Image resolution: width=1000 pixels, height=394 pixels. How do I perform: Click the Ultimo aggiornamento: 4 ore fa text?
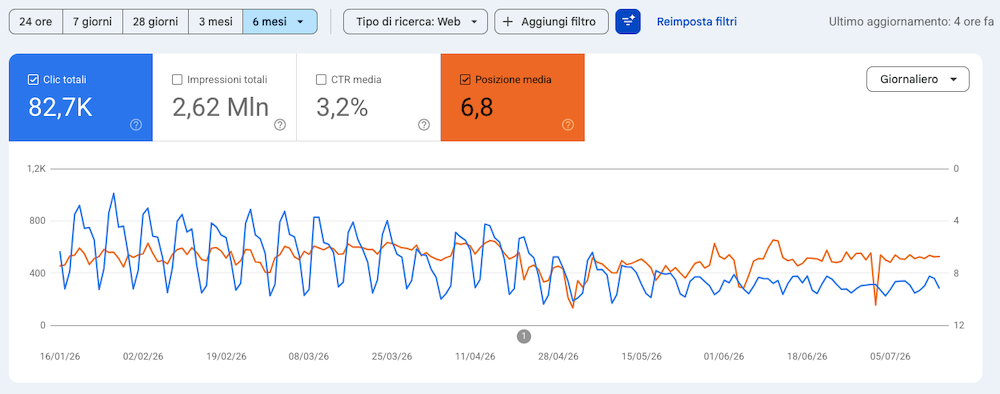point(911,22)
